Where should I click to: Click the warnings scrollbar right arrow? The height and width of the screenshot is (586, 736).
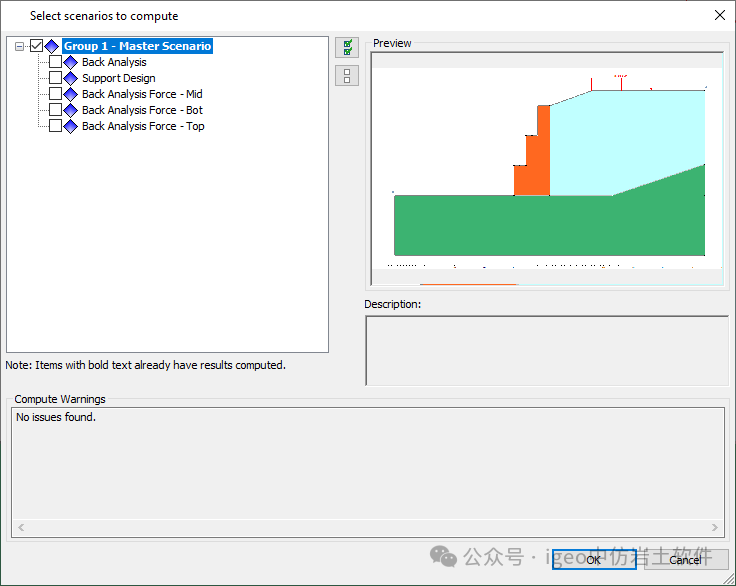[x=714, y=527]
